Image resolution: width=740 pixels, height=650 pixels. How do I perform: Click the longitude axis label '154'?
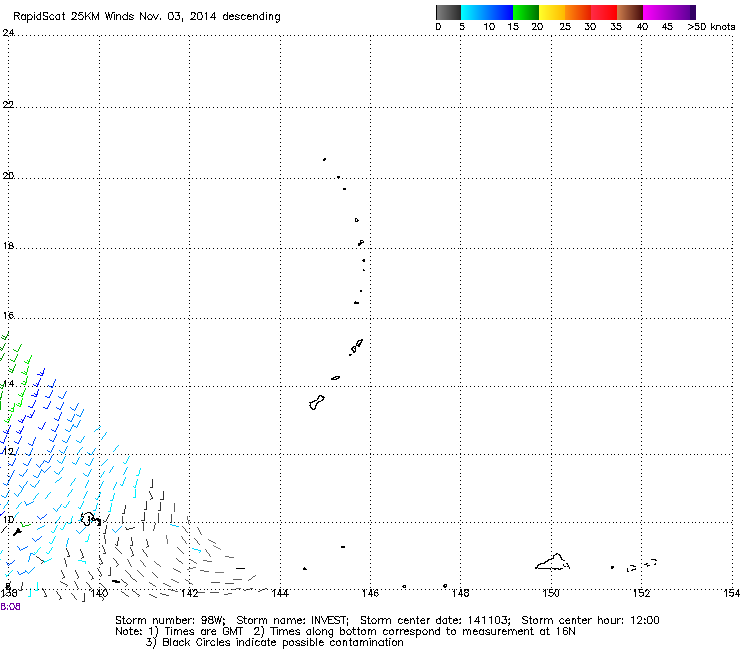coord(732,593)
